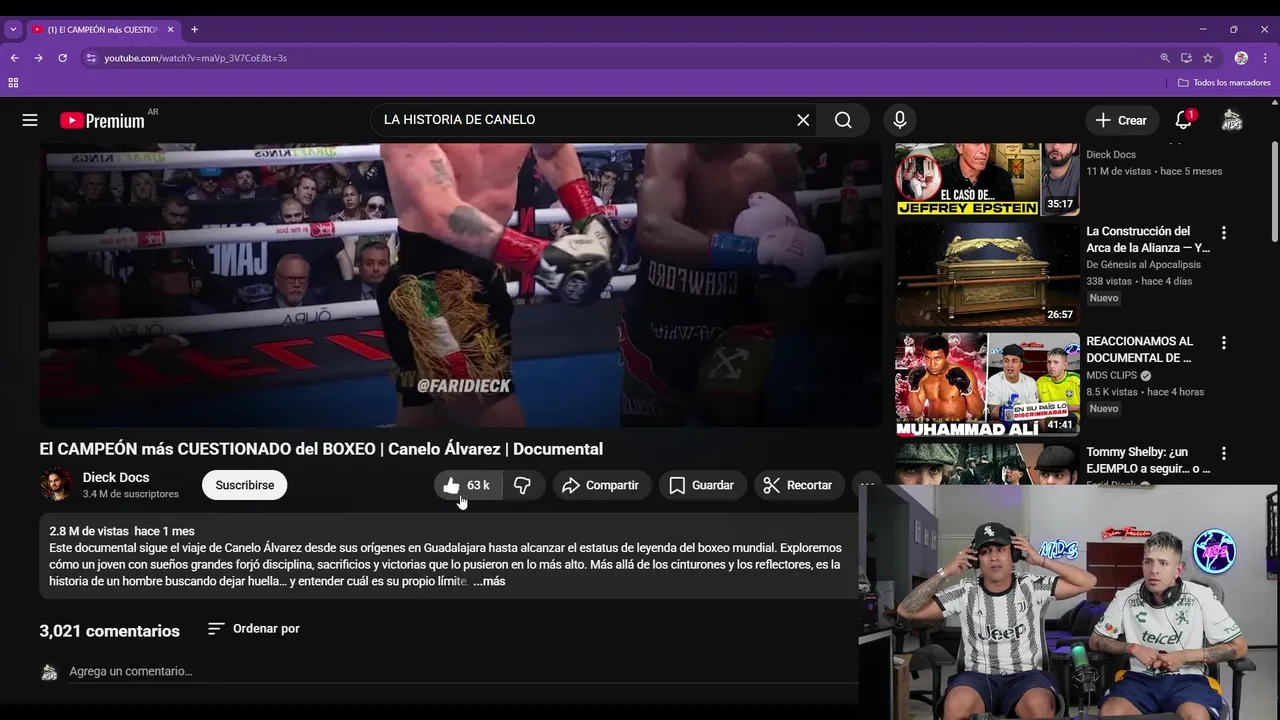
Task: Expand description with ...más
Action: click(489, 581)
